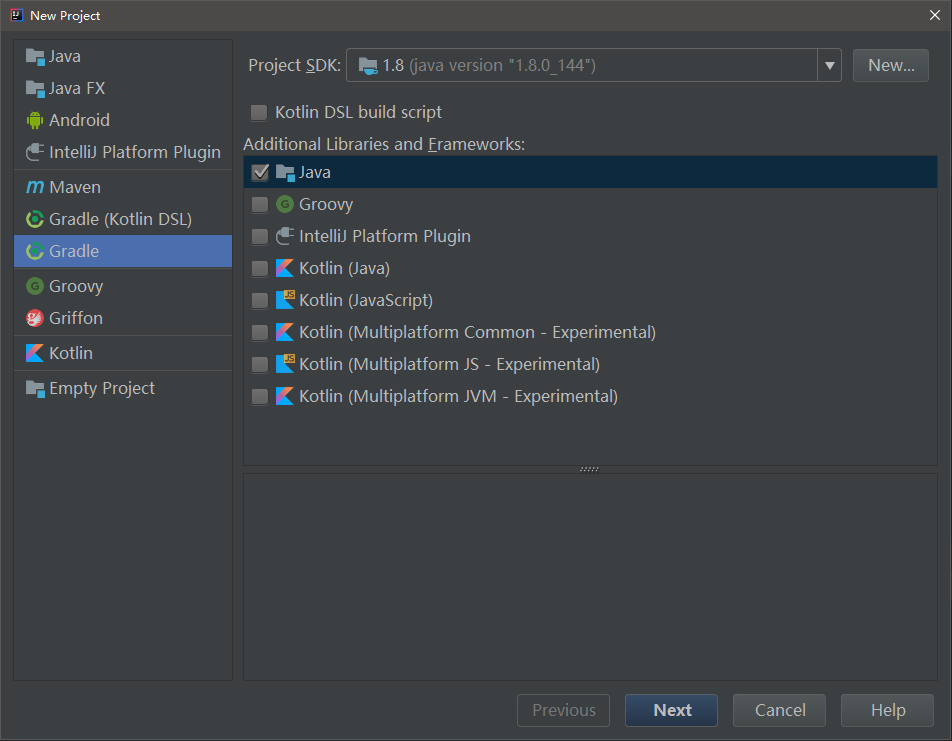Select the Maven icon in project types
This screenshot has height=741, width=952.
[x=35, y=187]
